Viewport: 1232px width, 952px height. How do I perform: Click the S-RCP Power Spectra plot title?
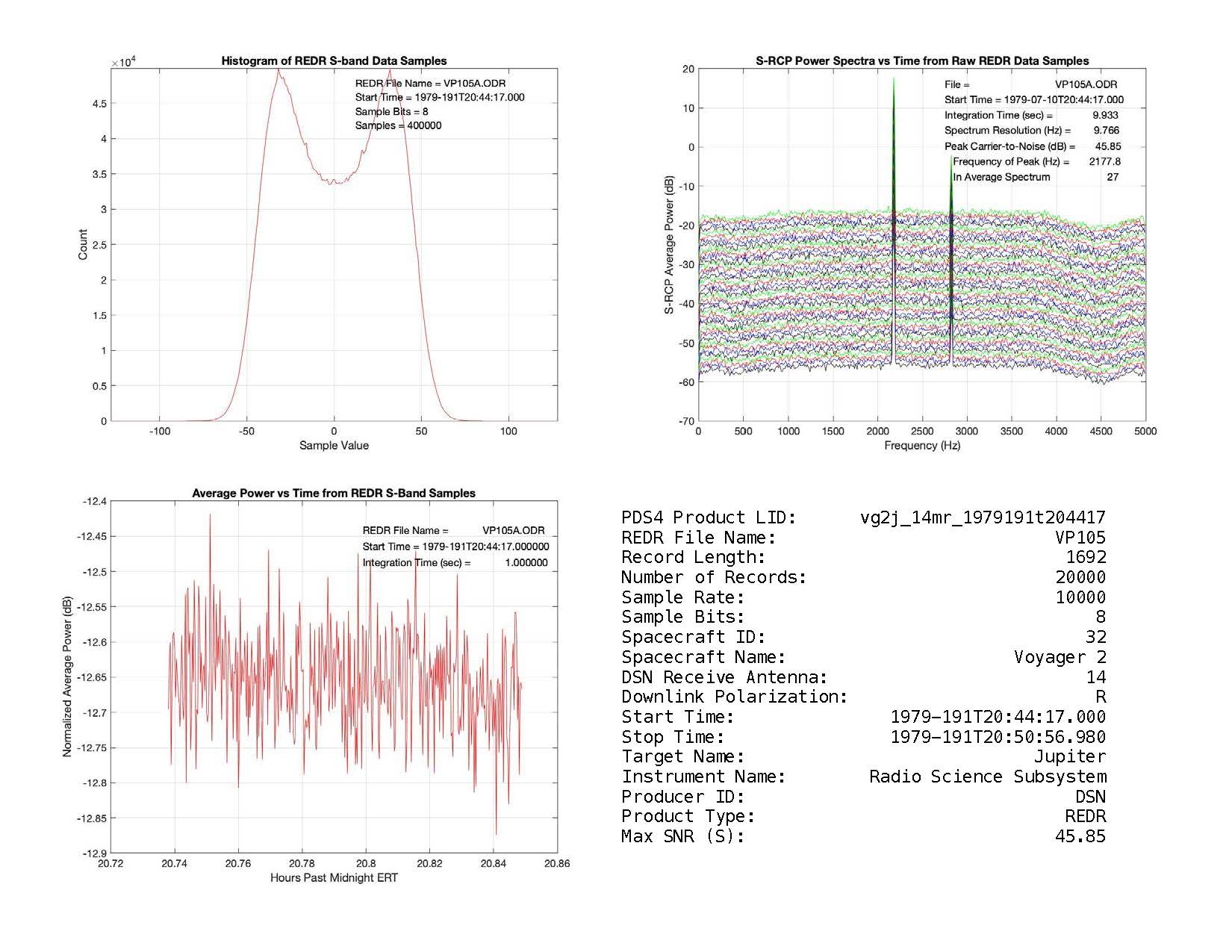921,61
